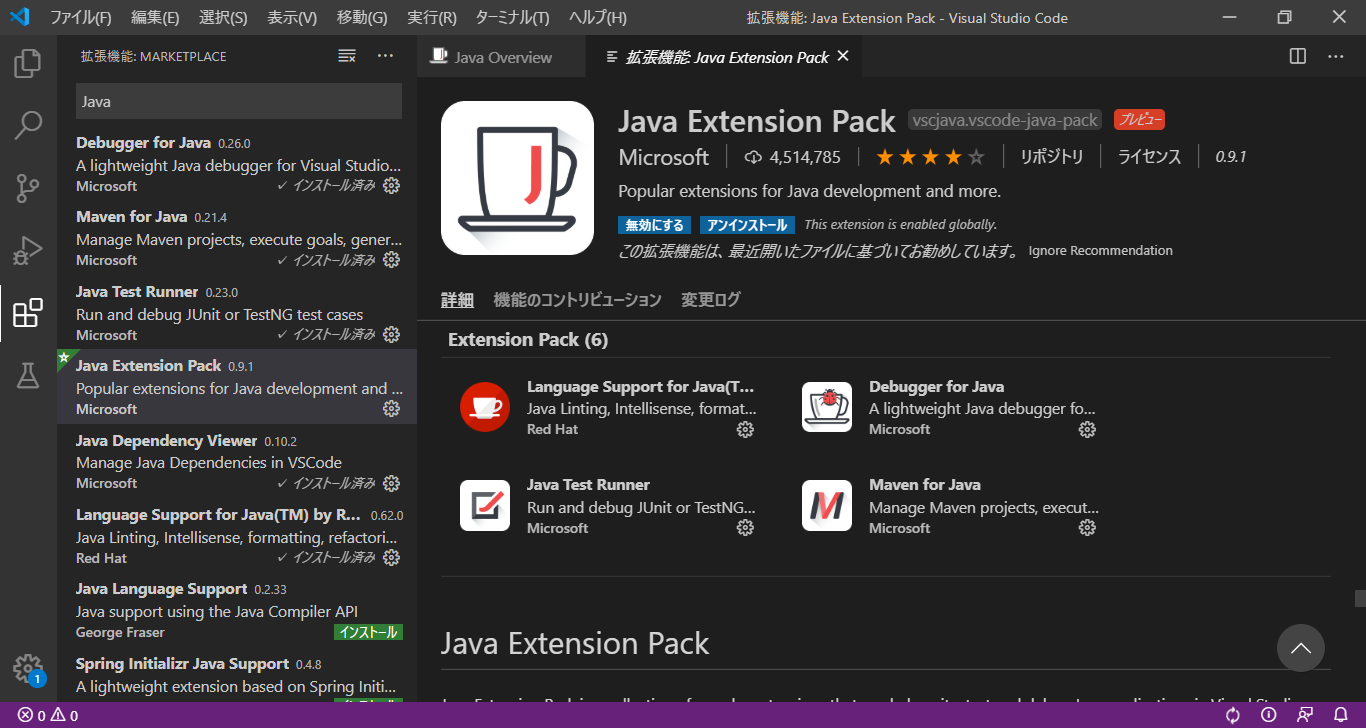Click the 無効にする disable button
1366x728 pixels.
coord(655,225)
